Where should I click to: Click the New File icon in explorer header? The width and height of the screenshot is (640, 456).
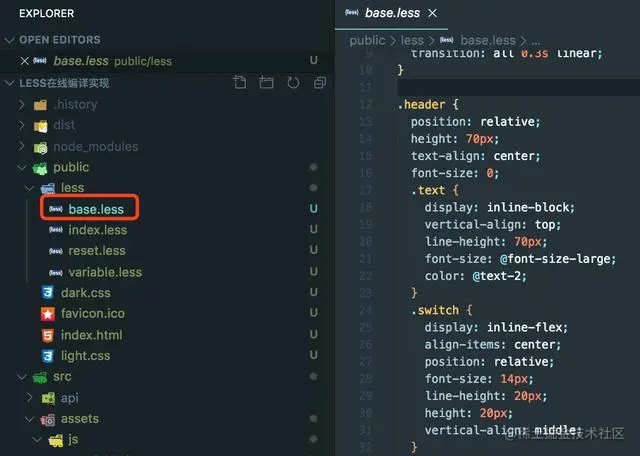point(240,82)
